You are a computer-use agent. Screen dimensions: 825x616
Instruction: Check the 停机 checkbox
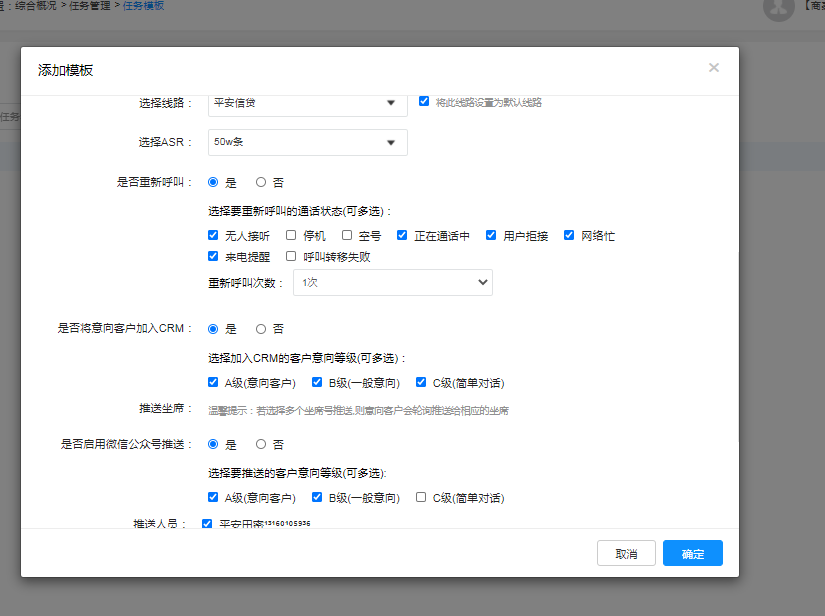pos(291,235)
